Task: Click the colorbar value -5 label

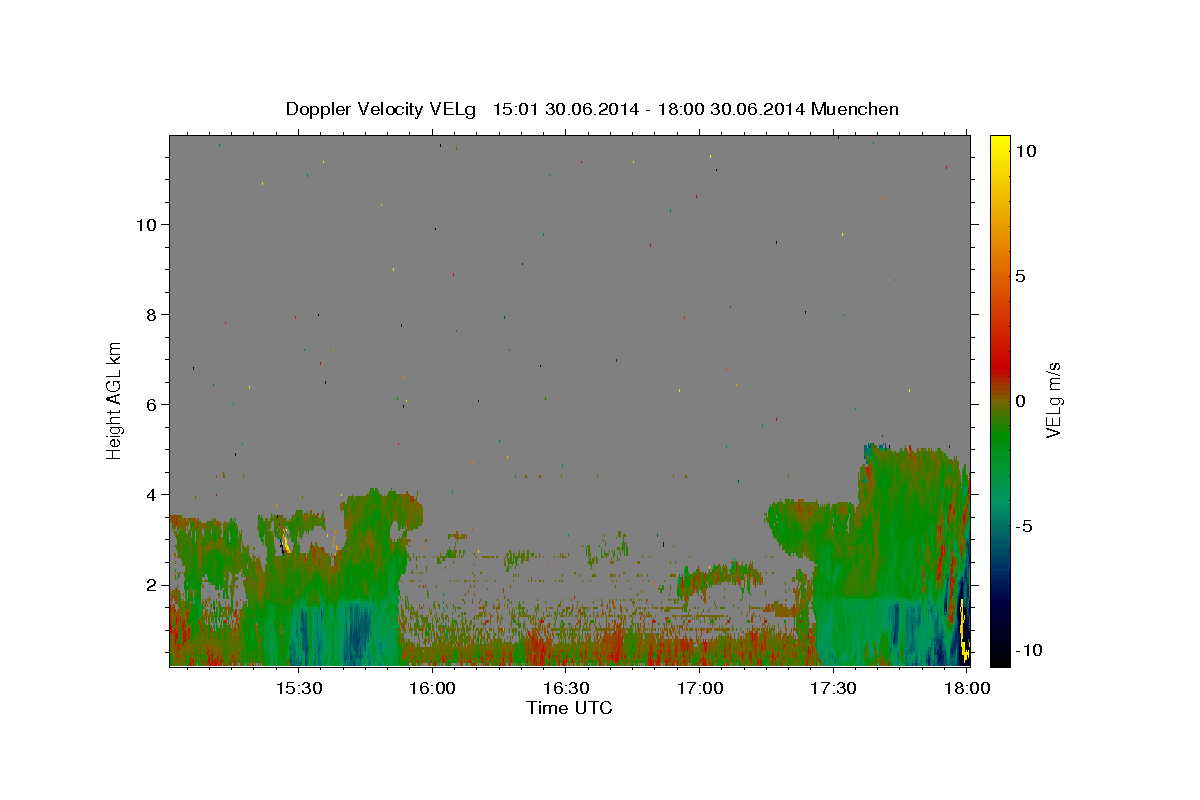Action: (x=1023, y=526)
